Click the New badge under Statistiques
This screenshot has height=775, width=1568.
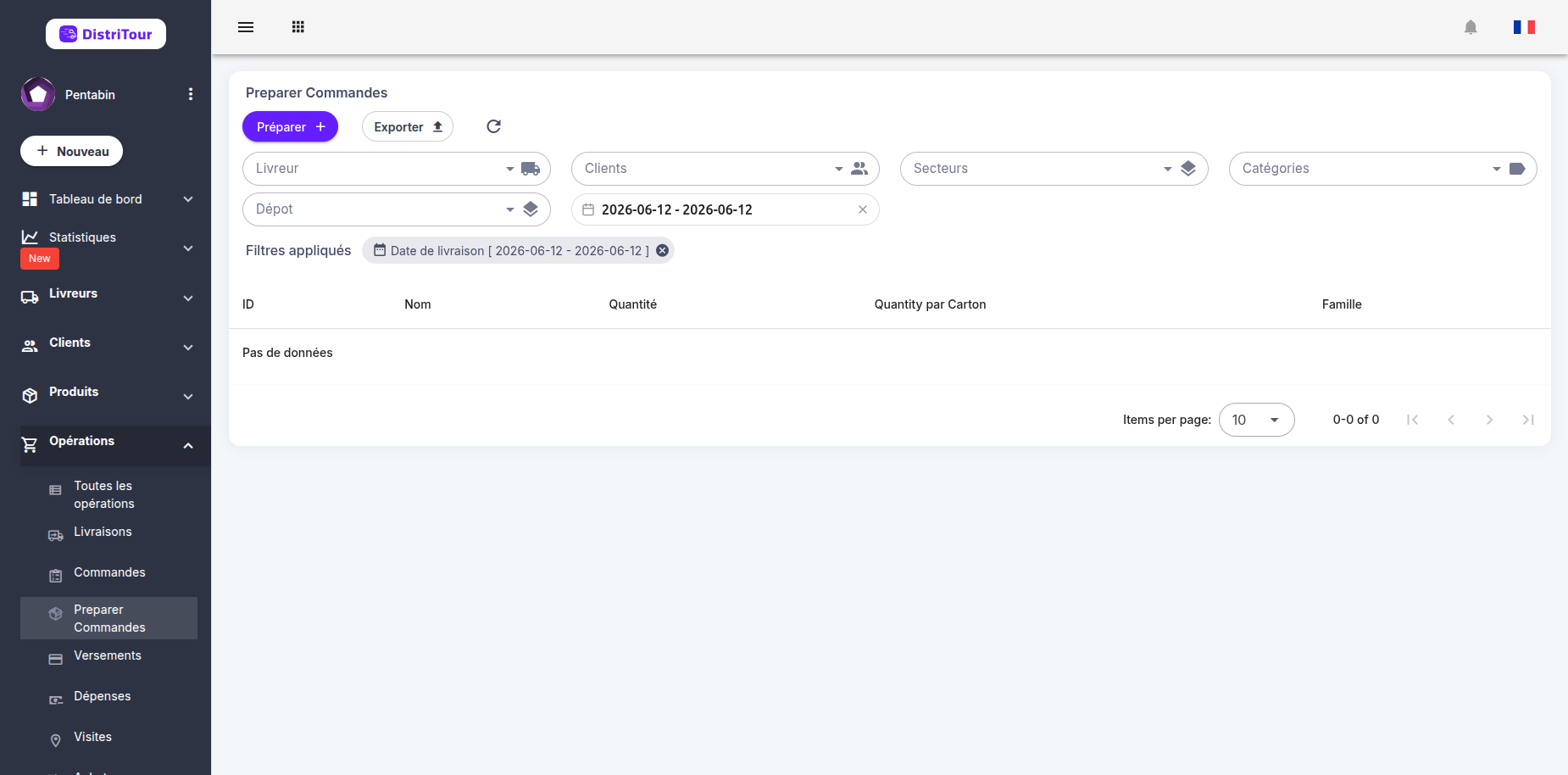[x=40, y=259]
